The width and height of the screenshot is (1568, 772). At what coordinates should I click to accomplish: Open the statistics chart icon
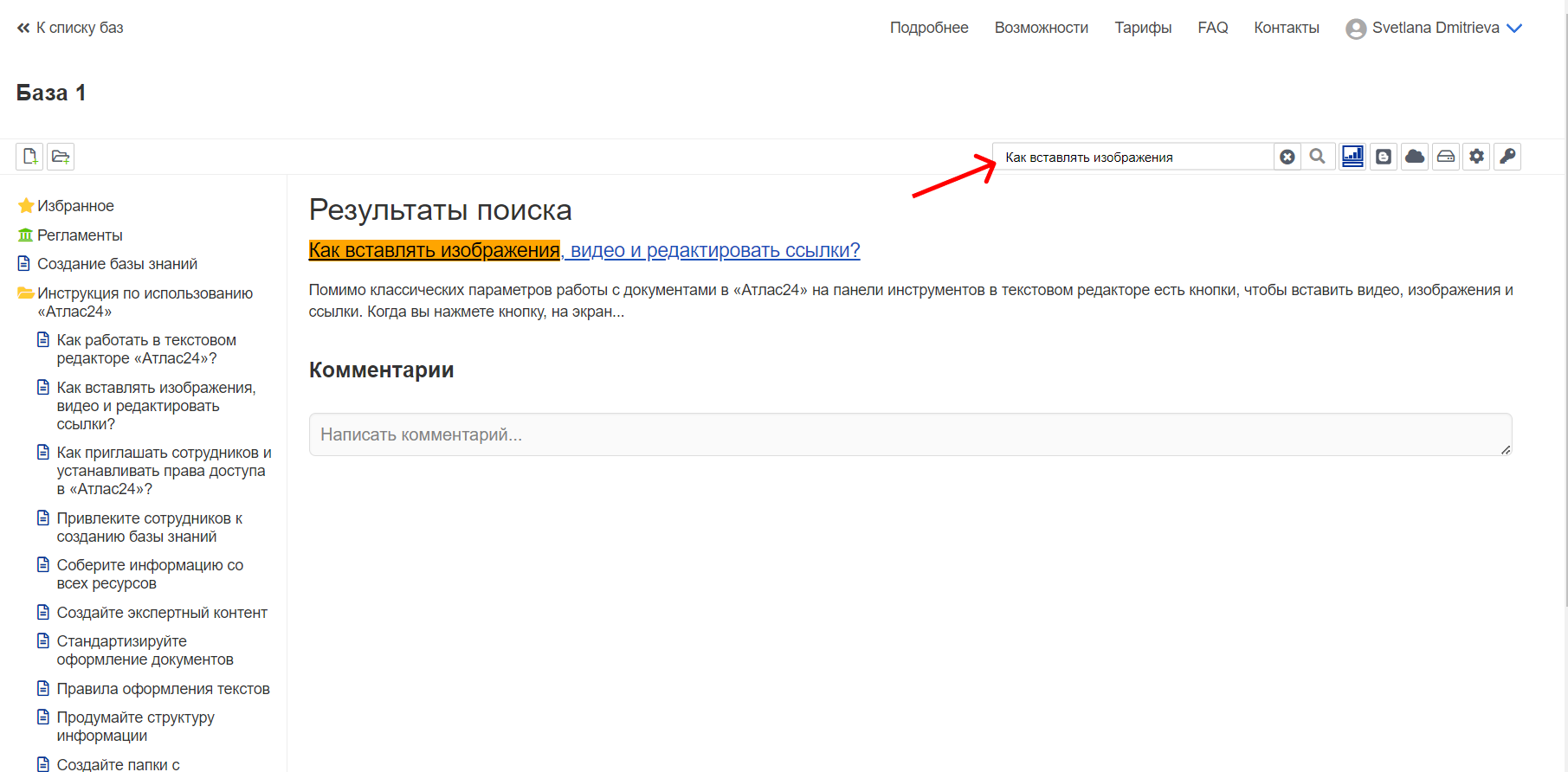tap(1352, 157)
